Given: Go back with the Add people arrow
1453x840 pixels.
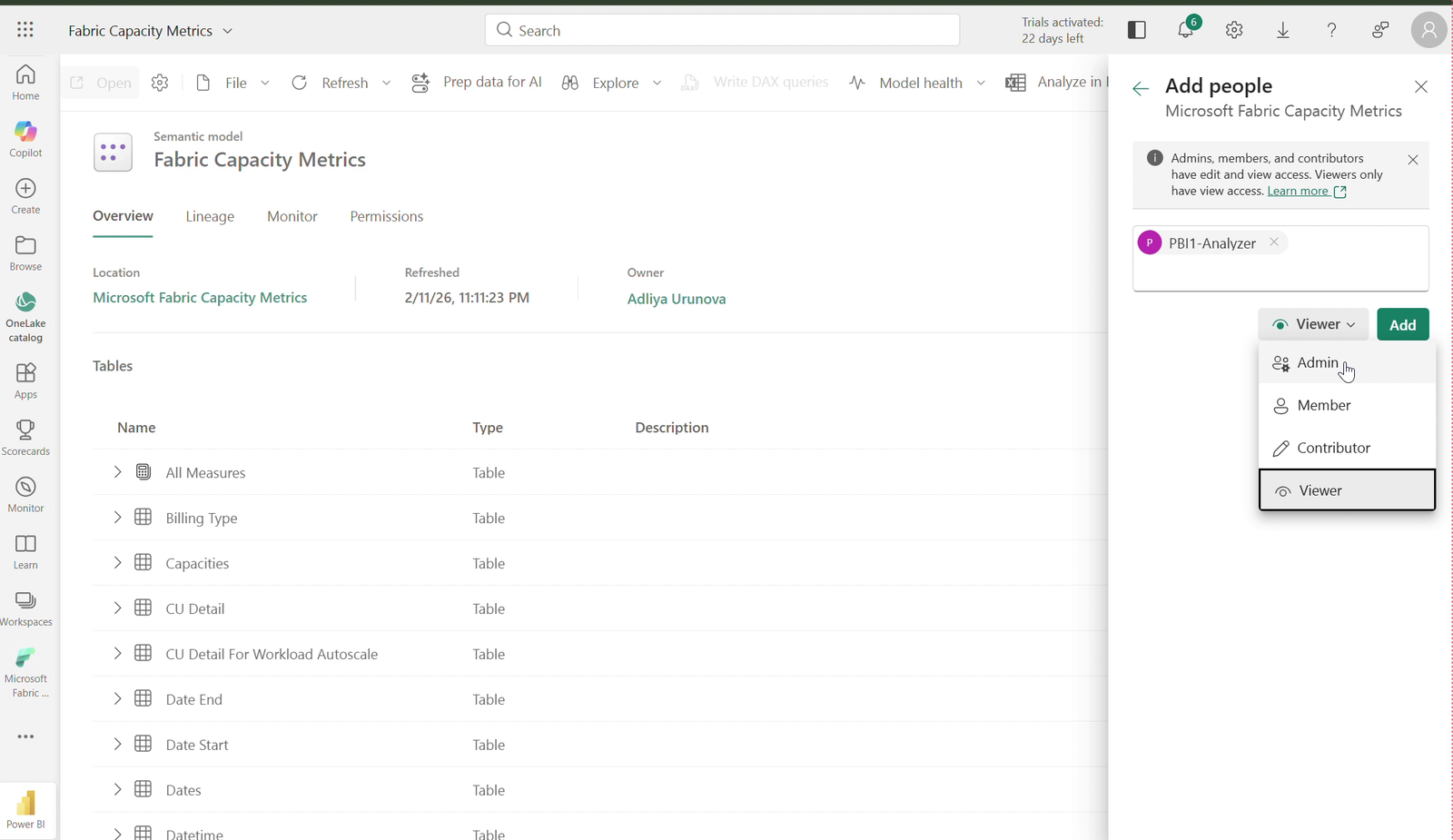Looking at the screenshot, I should pyautogui.click(x=1141, y=88).
